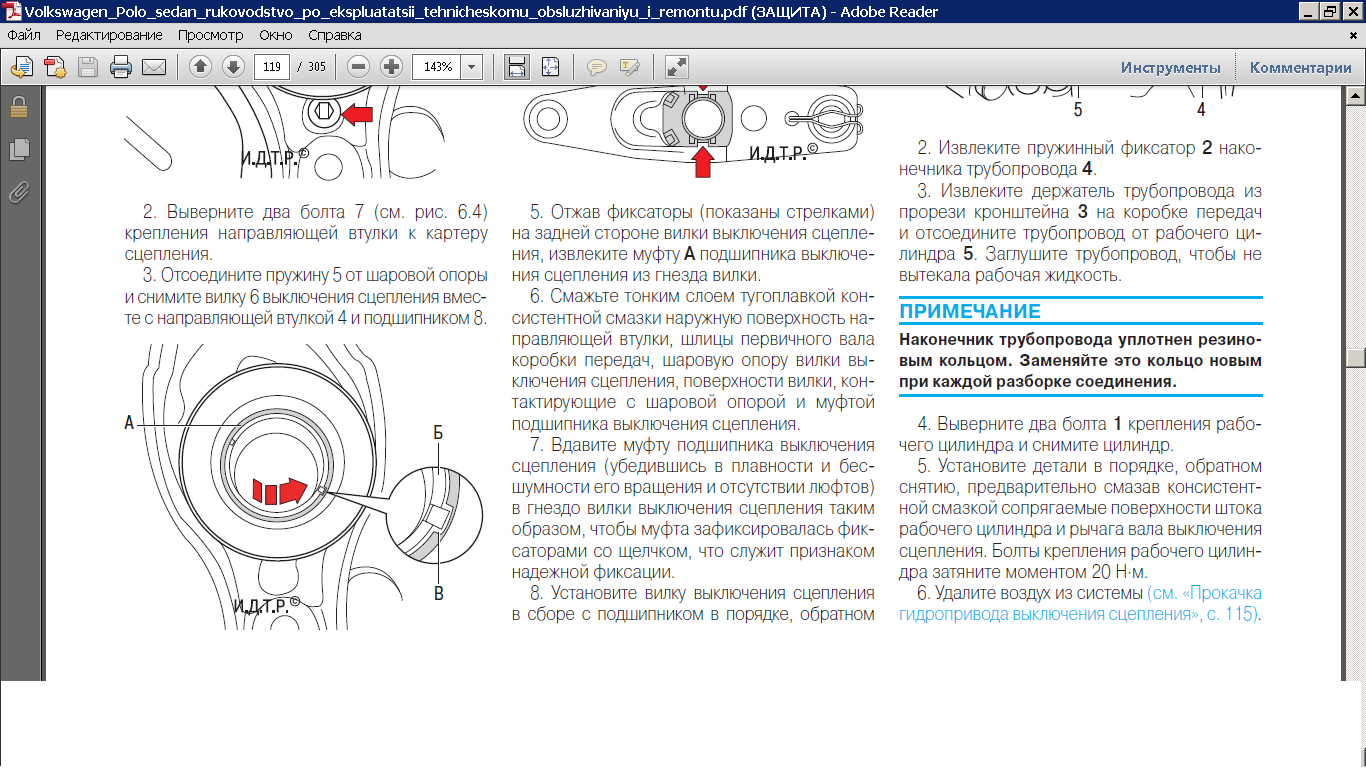Click the convert to PDF online icon
1366x768 pixels.
[55, 67]
